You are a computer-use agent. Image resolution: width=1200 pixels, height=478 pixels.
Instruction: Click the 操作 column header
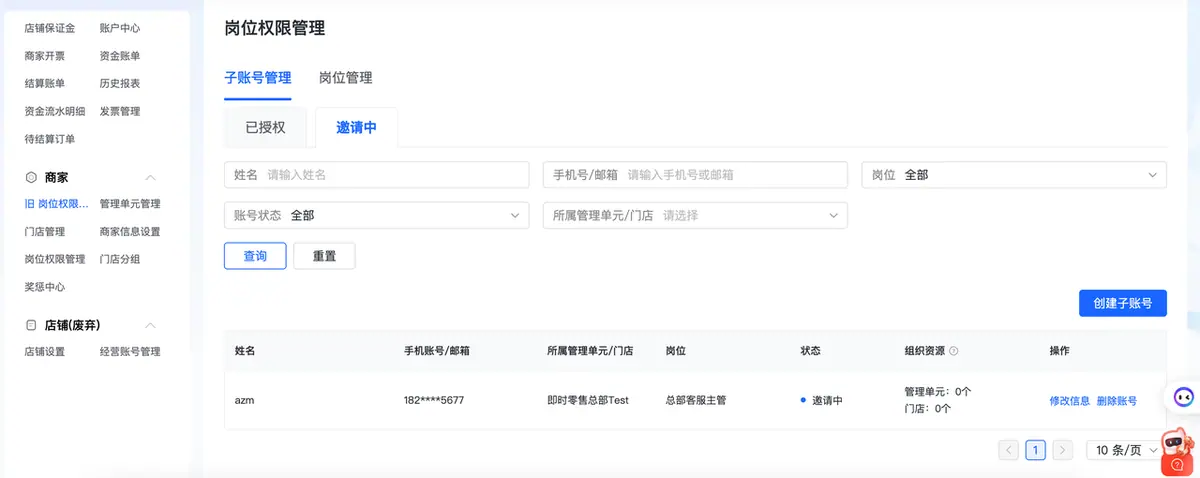[x=1059, y=351]
